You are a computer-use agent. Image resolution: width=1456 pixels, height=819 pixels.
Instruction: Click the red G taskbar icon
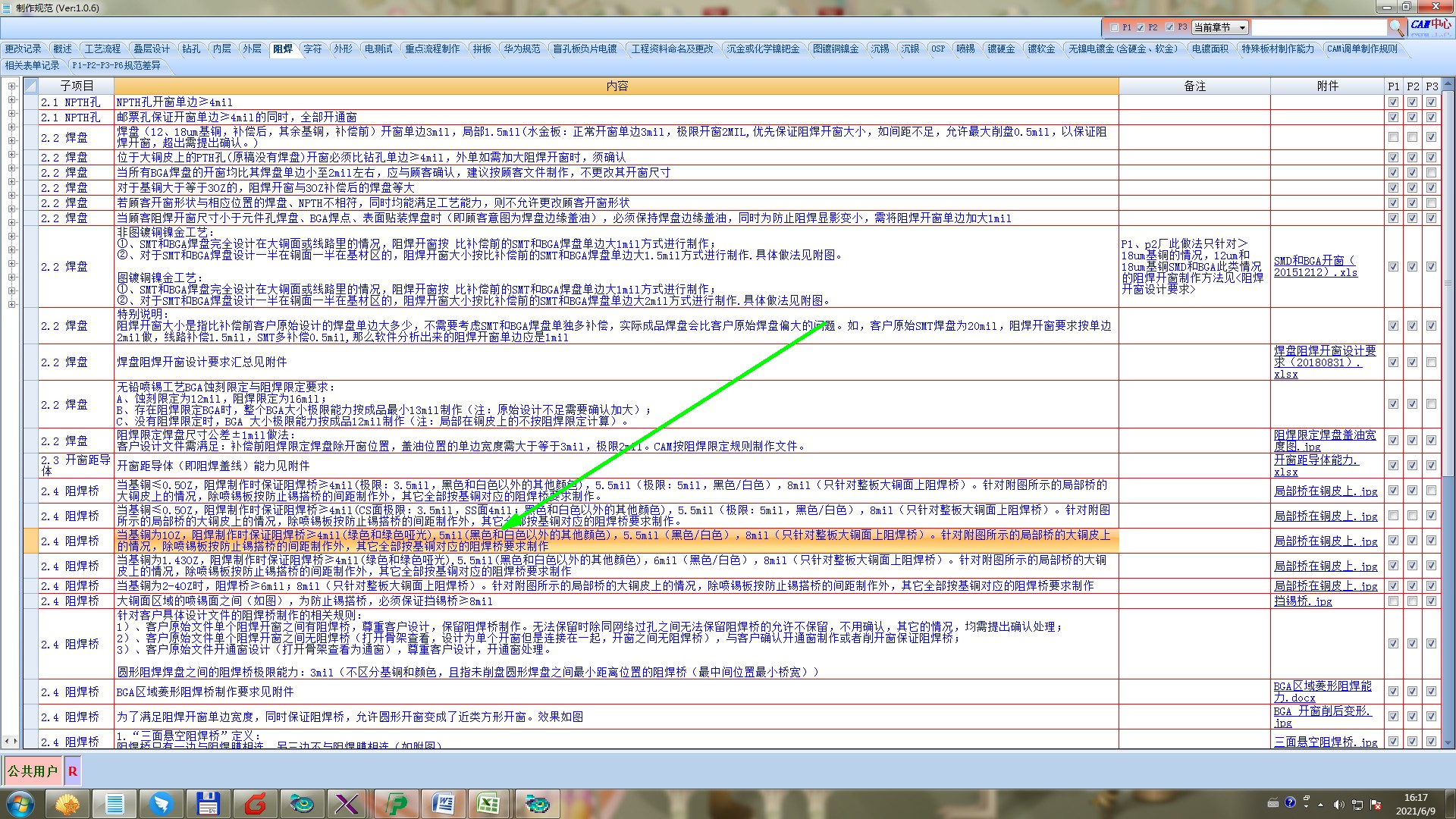pyautogui.click(x=256, y=804)
